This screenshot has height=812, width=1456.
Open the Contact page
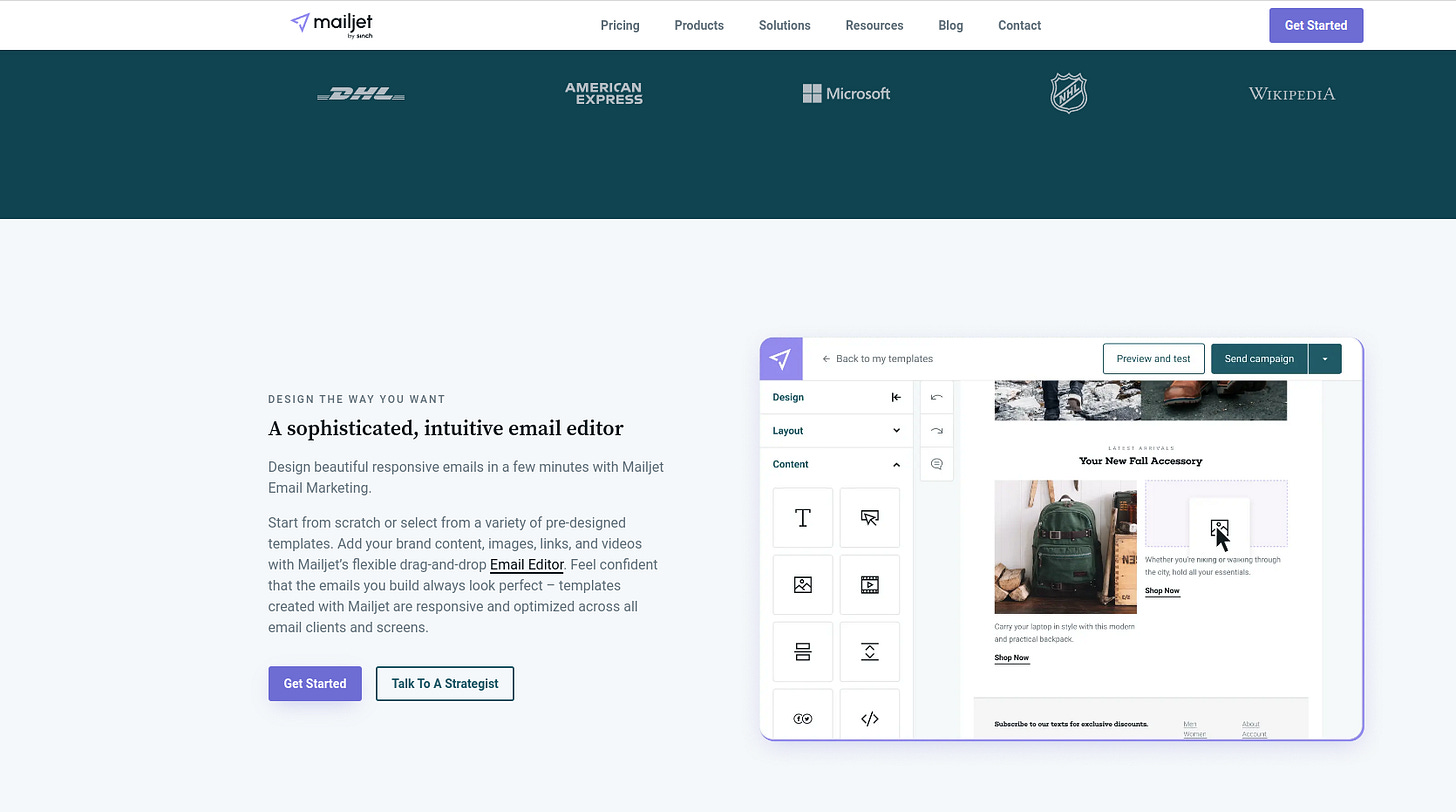pyautogui.click(x=1020, y=25)
